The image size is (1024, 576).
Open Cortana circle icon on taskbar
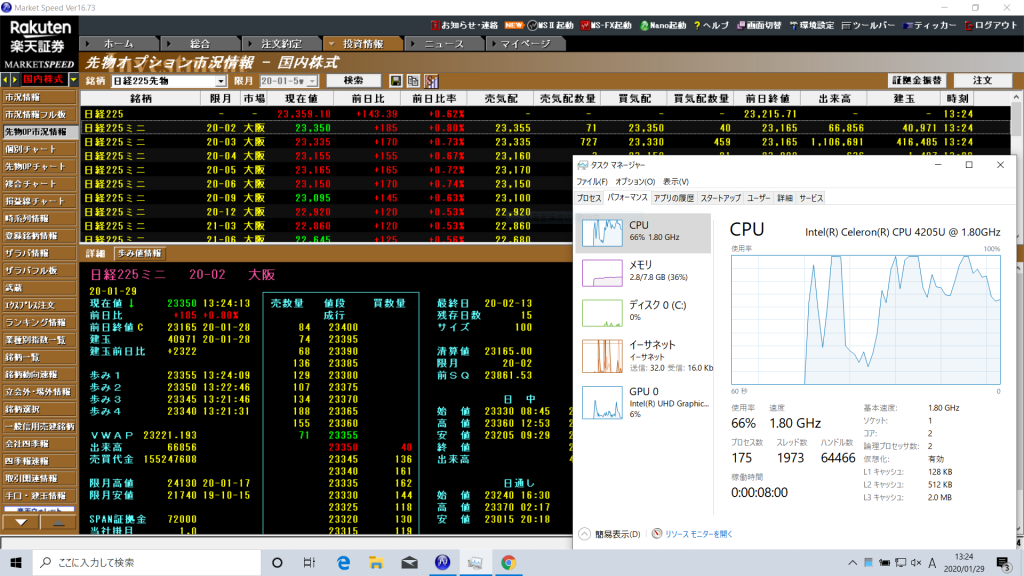[x=277, y=562]
